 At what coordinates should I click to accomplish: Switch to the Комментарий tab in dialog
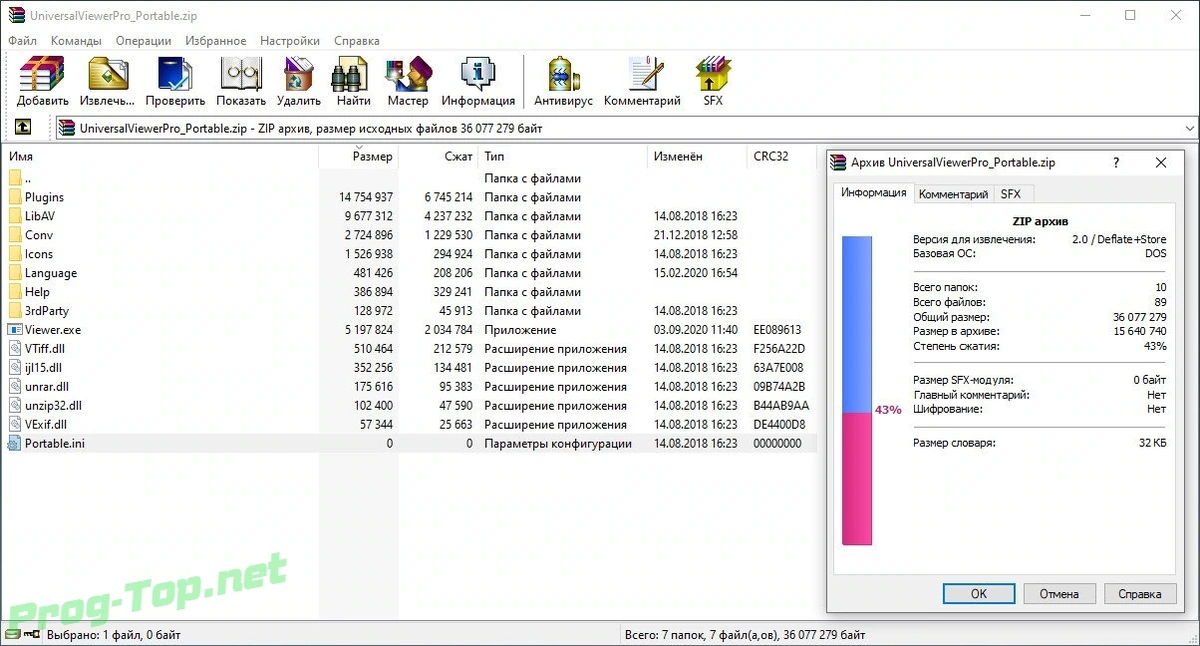(953, 194)
